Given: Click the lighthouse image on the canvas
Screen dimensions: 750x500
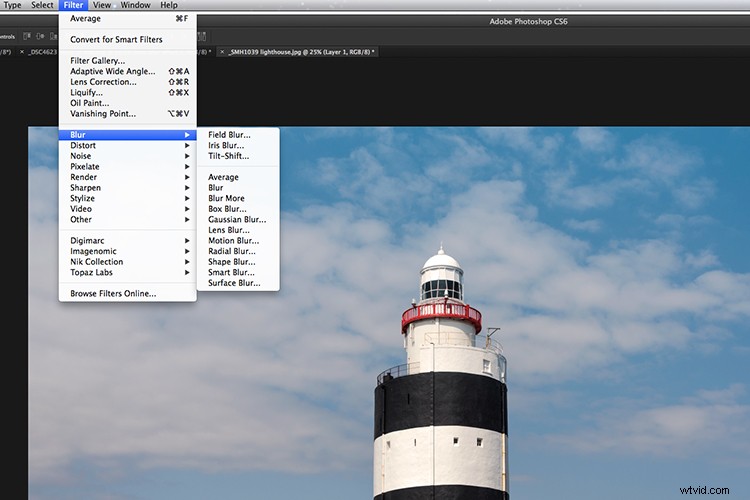Looking at the screenshot, I should [441, 373].
